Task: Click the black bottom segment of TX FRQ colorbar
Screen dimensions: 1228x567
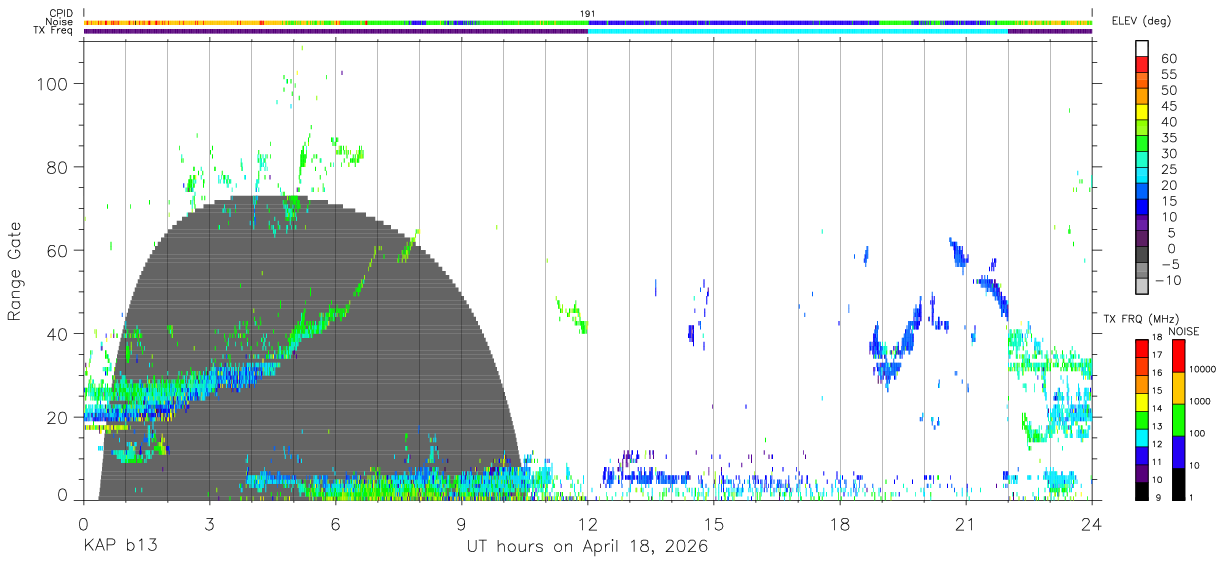Action: [x=1141, y=490]
